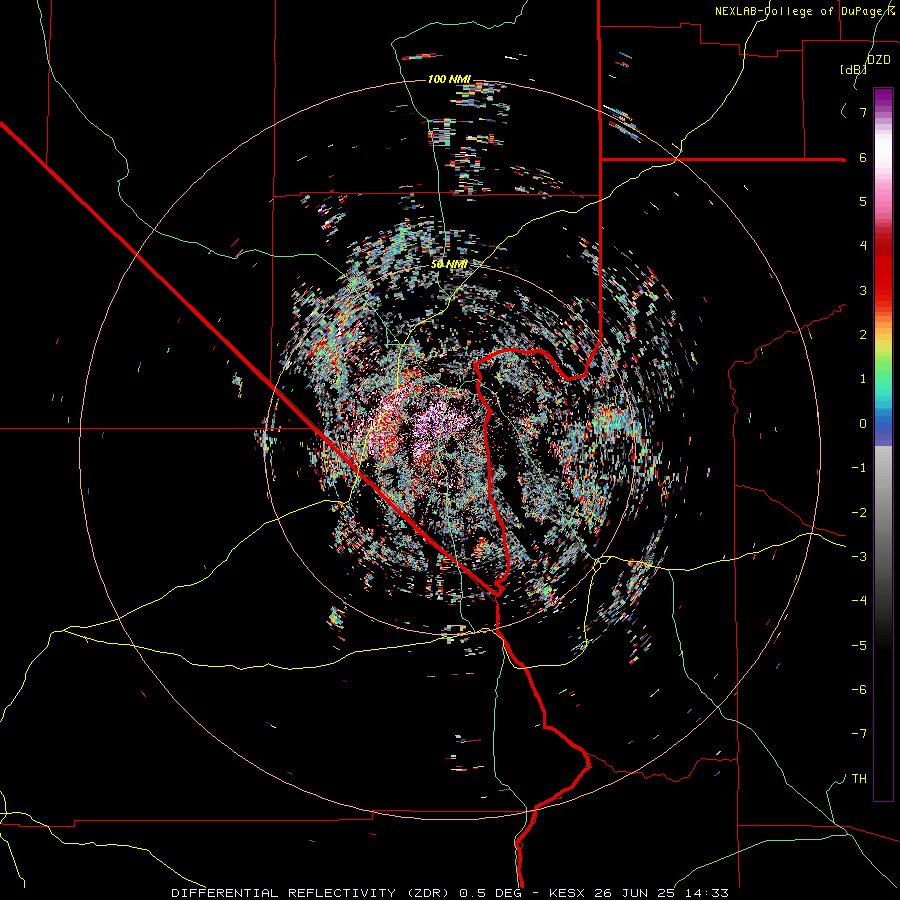This screenshot has height=900, width=900.
Task: Click the "DZD" legend title
Action: pos(879,60)
